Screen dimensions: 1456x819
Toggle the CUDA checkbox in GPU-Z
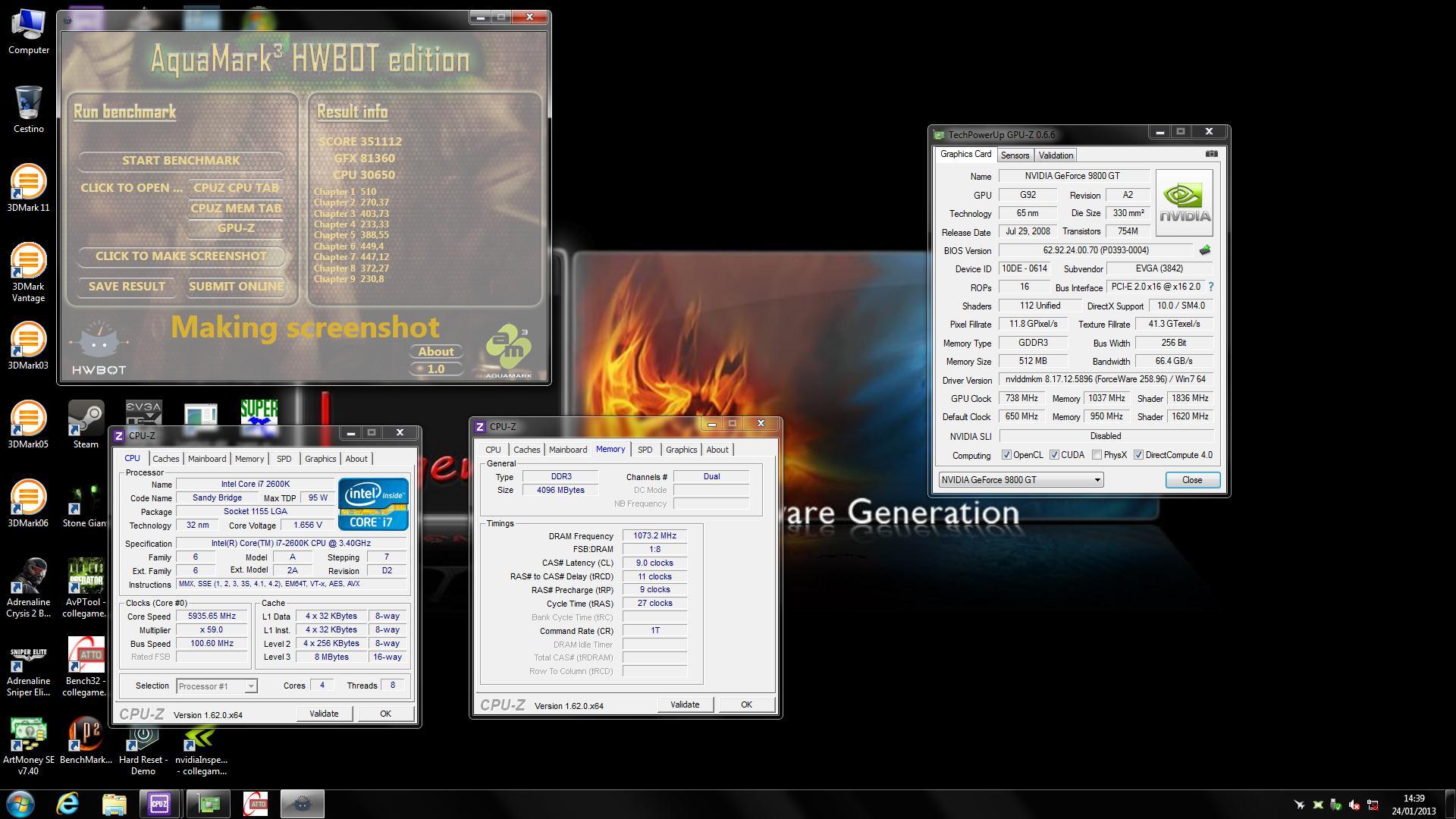click(x=1054, y=455)
